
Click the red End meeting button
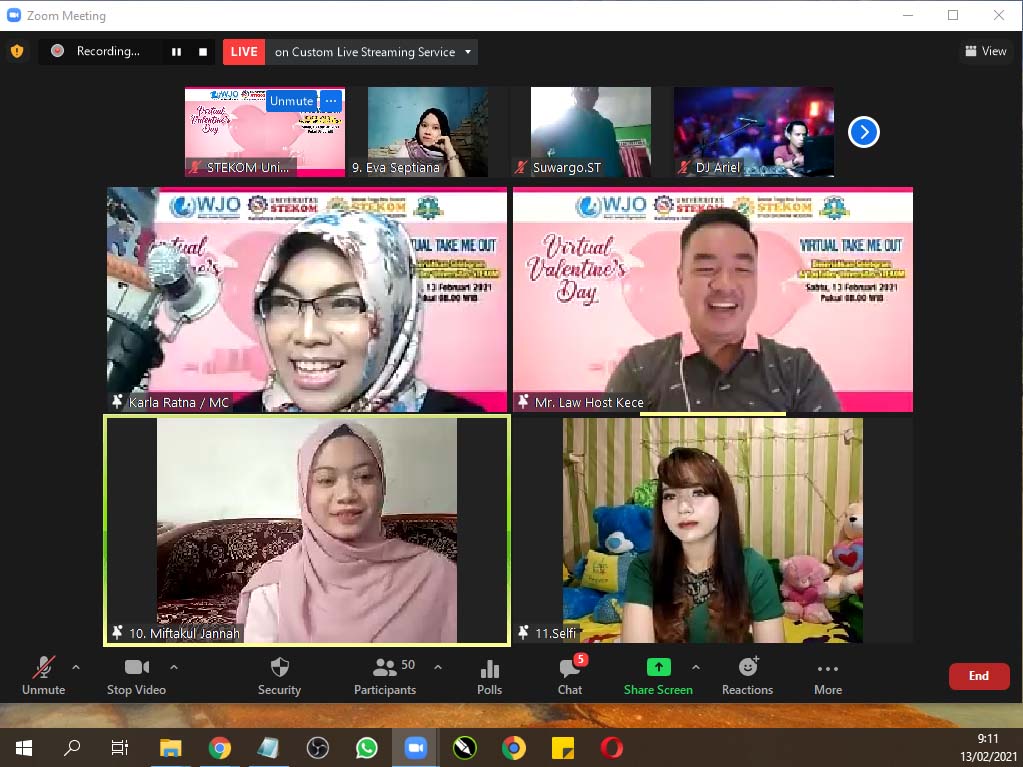979,676
